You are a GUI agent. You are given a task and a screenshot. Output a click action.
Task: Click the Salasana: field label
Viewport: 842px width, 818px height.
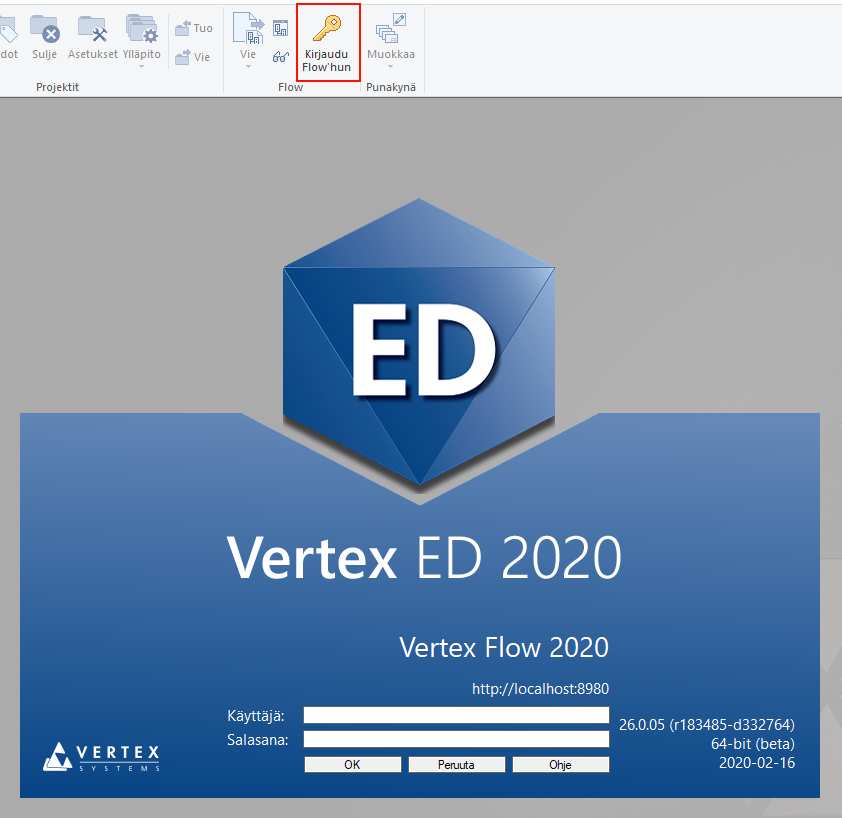click(258, 740)
